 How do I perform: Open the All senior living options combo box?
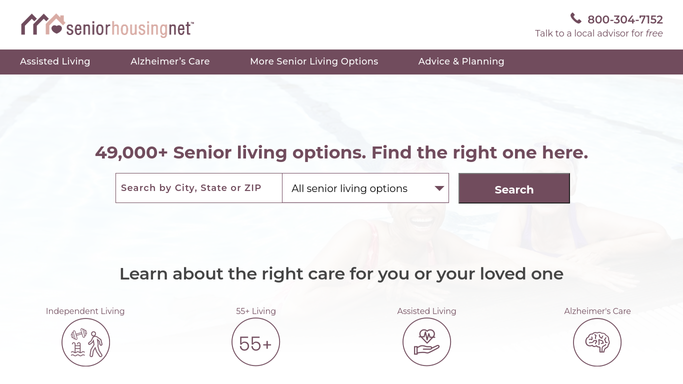point(365,188)
